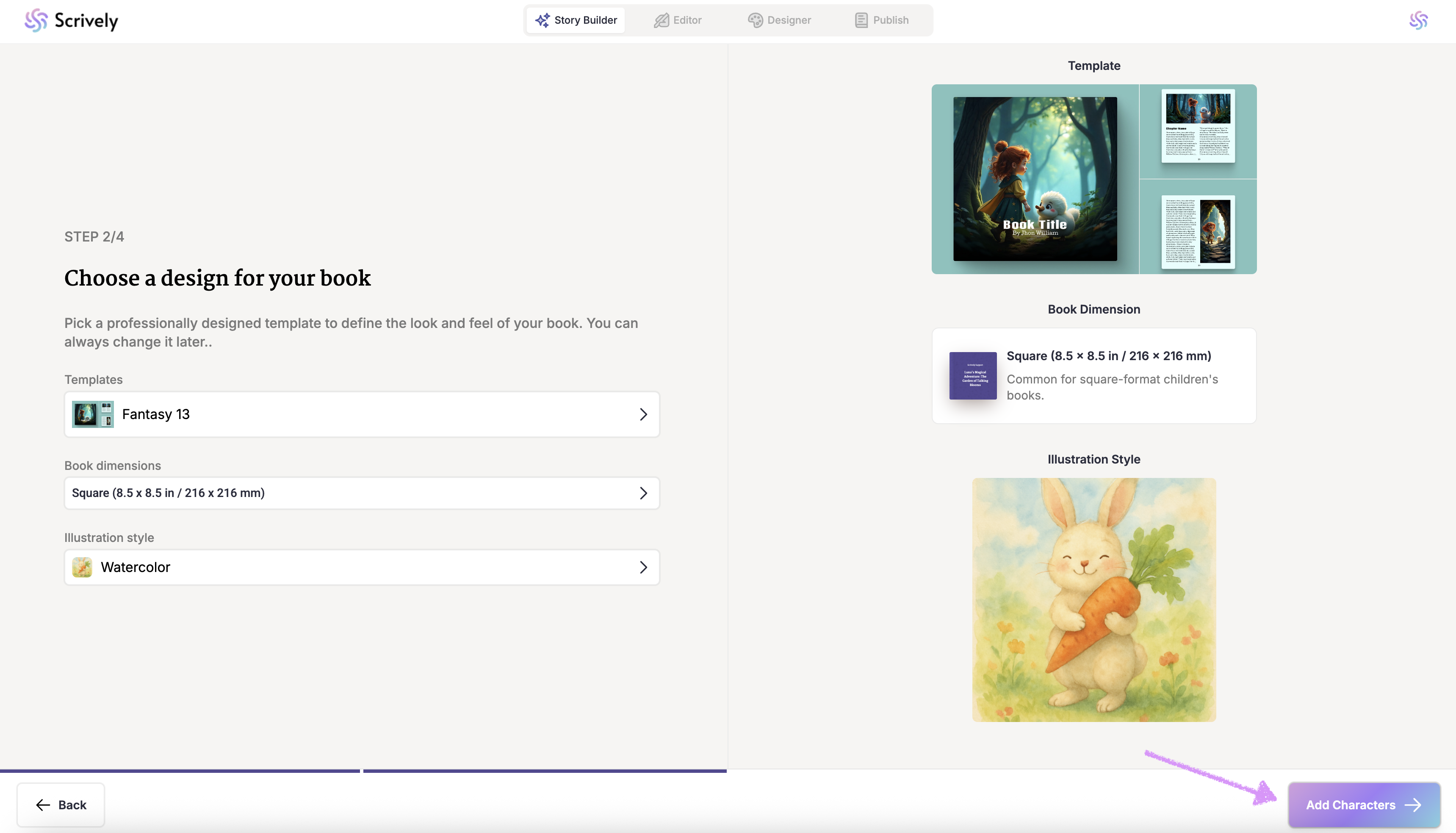Switch to the Editor tab

pos(678,20)
